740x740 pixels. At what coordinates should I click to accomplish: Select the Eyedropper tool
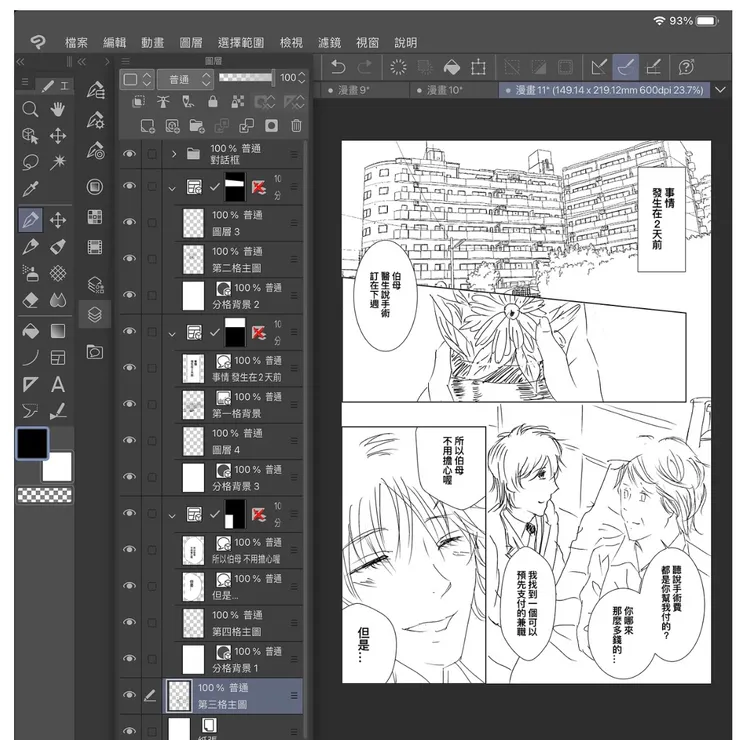[x=30, y=189]
